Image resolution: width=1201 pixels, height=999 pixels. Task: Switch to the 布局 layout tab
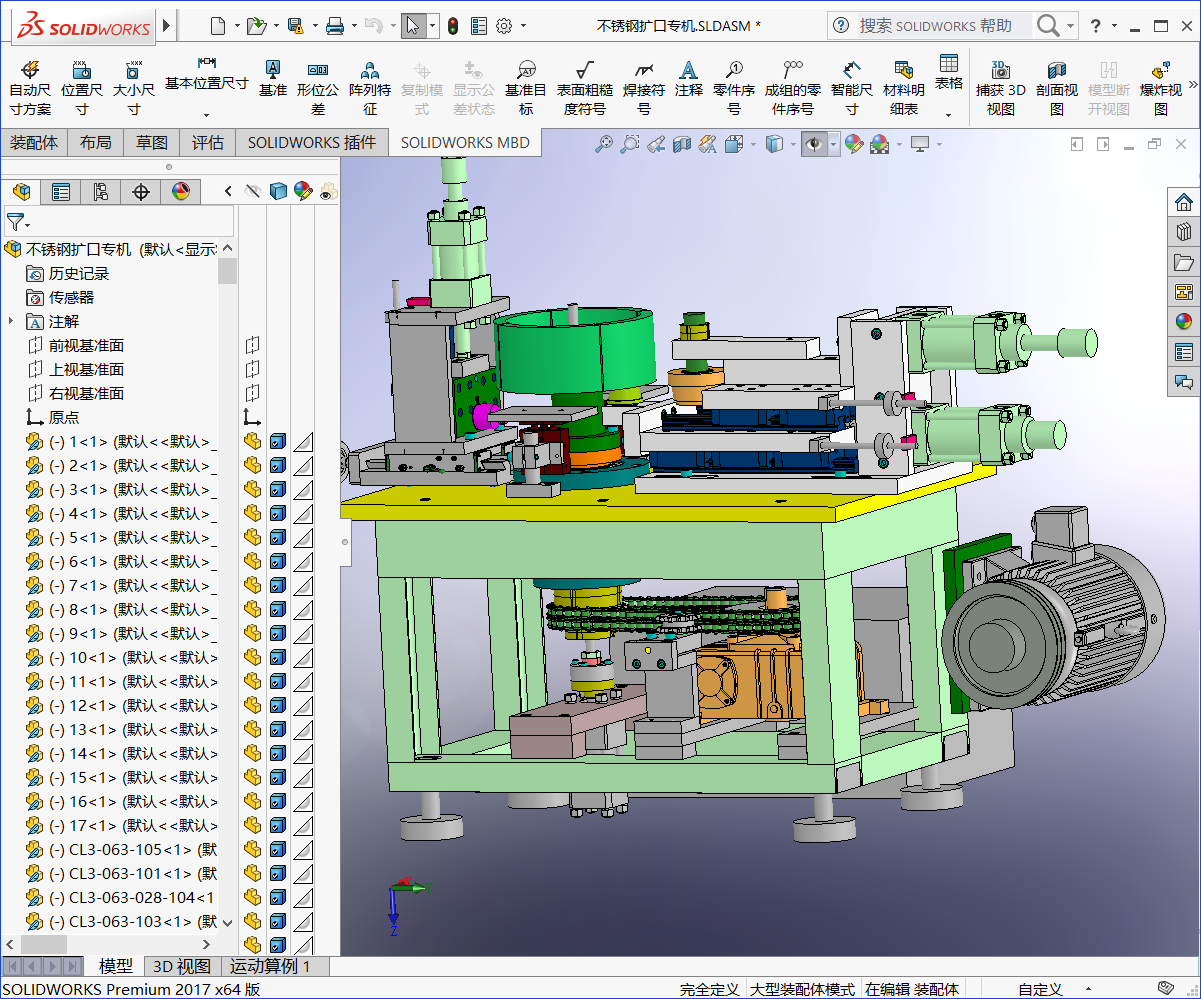point(96,143)
